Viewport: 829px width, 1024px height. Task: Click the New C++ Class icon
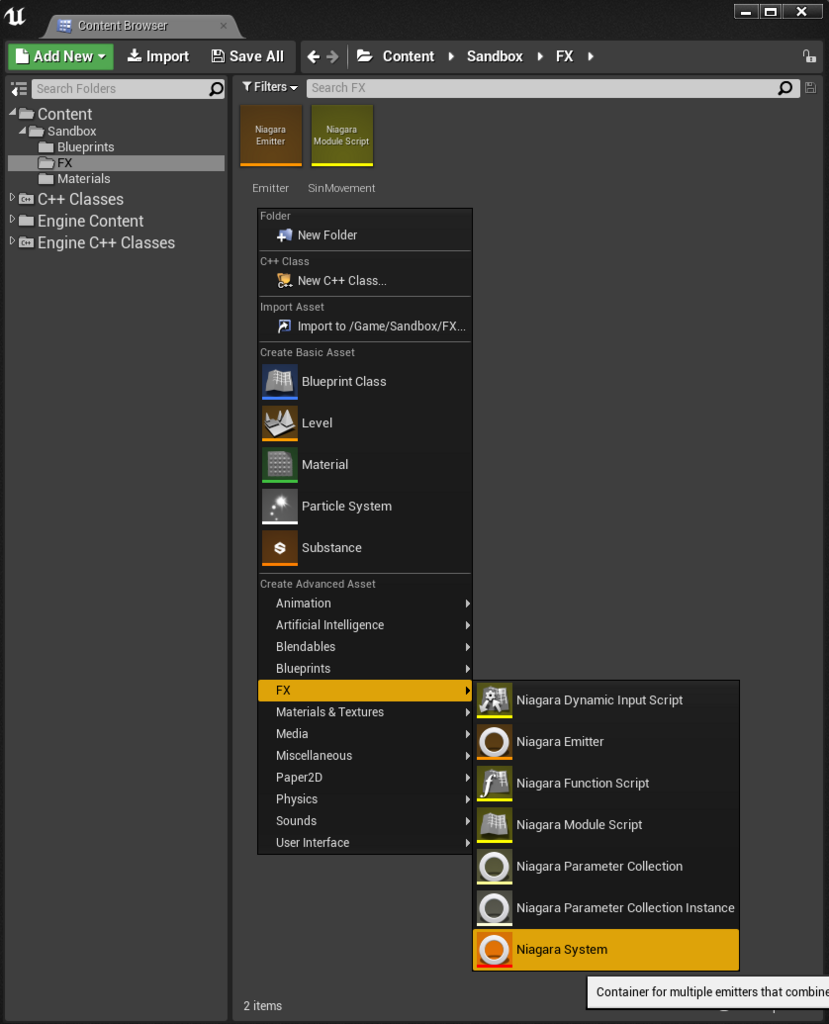[x=285, y=281]
